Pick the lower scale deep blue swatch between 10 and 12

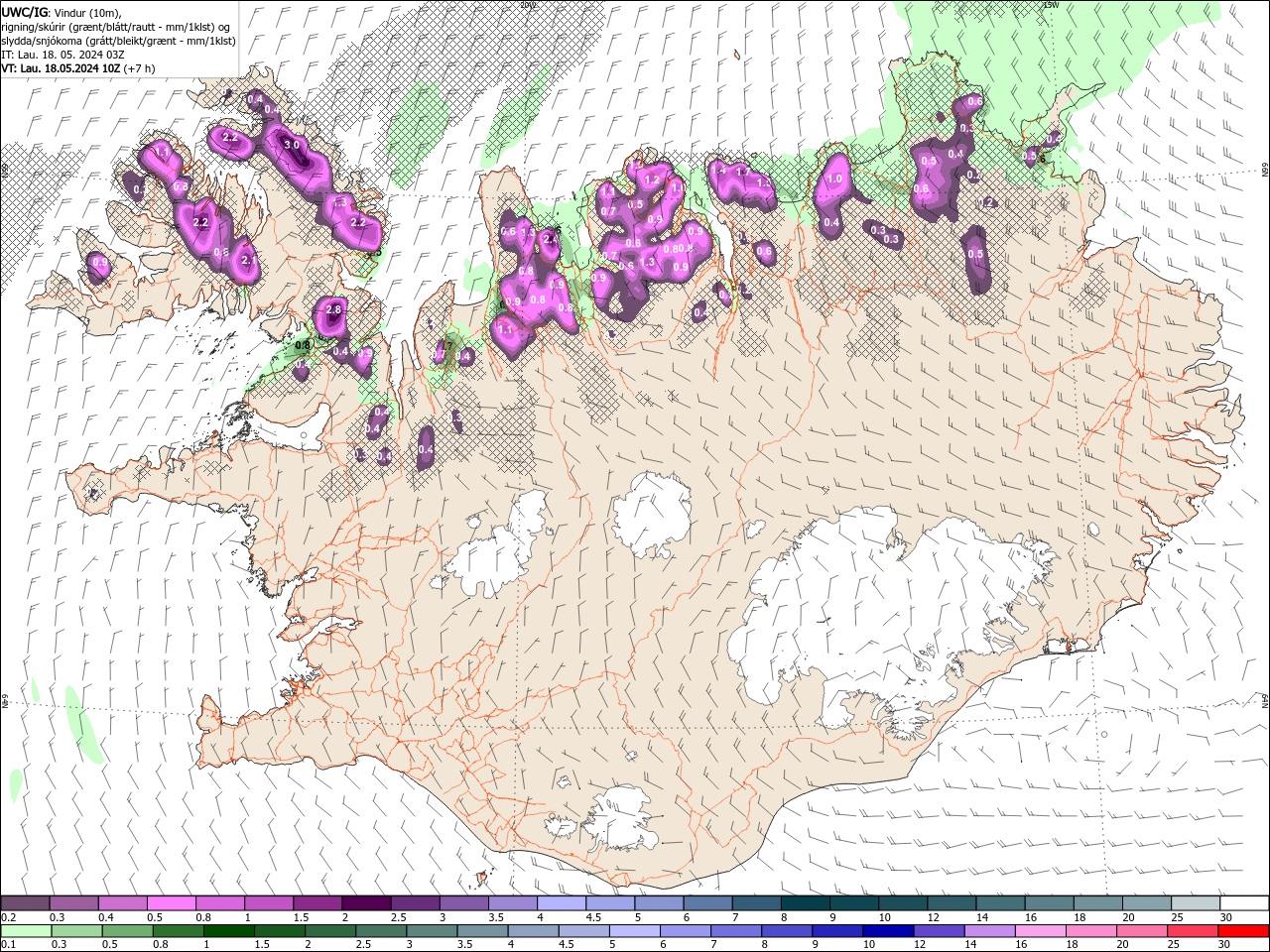click(887, 931)
